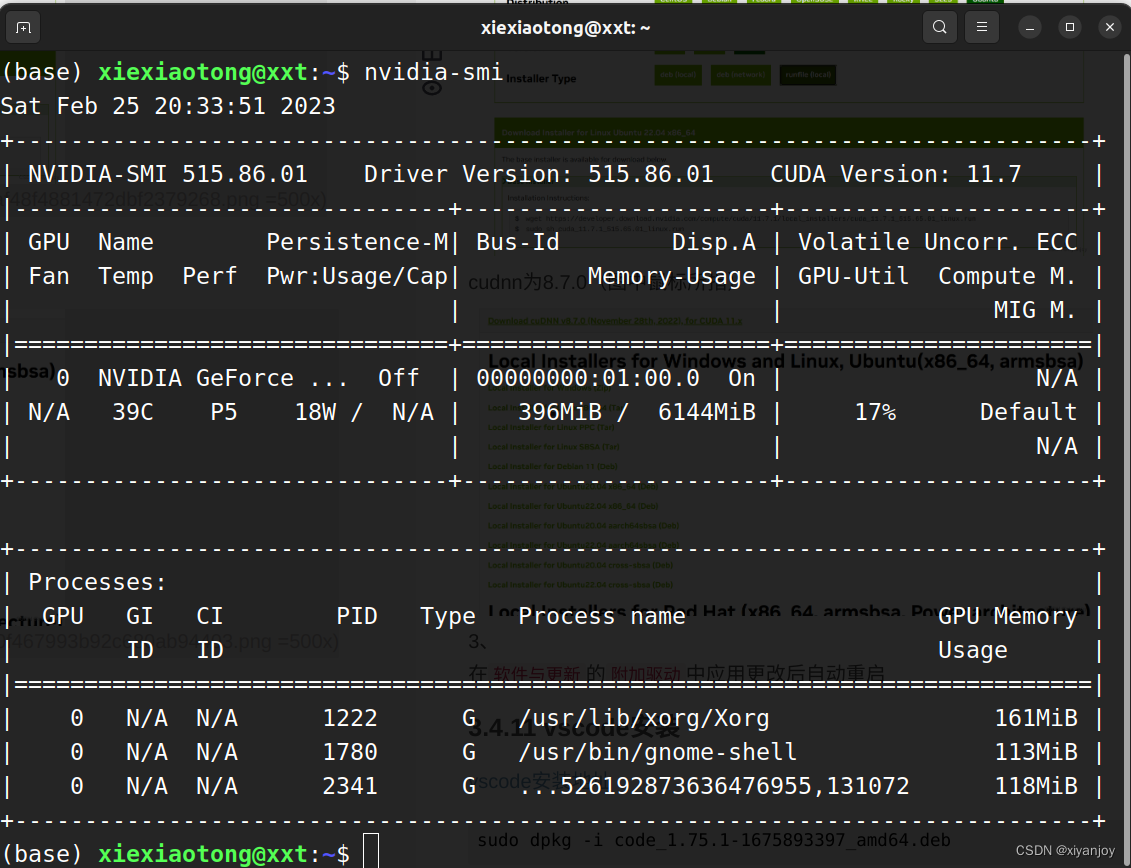Click the MIG M. header

click(x=1036, y=310)
